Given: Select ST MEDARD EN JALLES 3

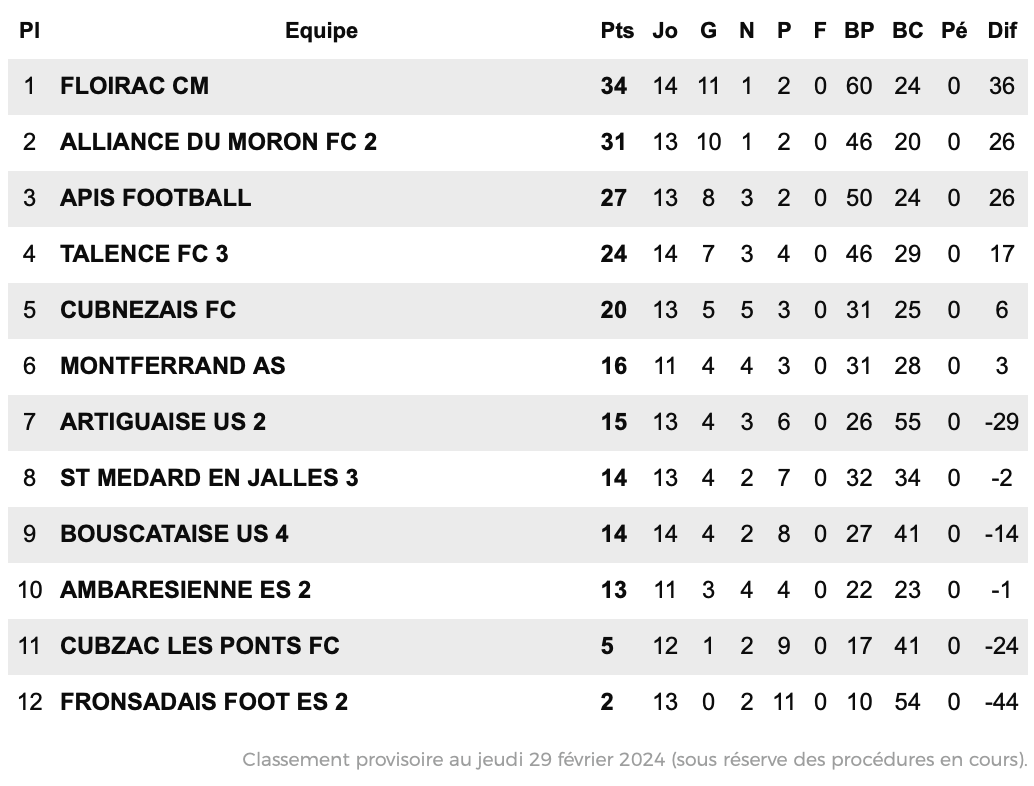Looking at the screenshot, I should pos(209,478).
